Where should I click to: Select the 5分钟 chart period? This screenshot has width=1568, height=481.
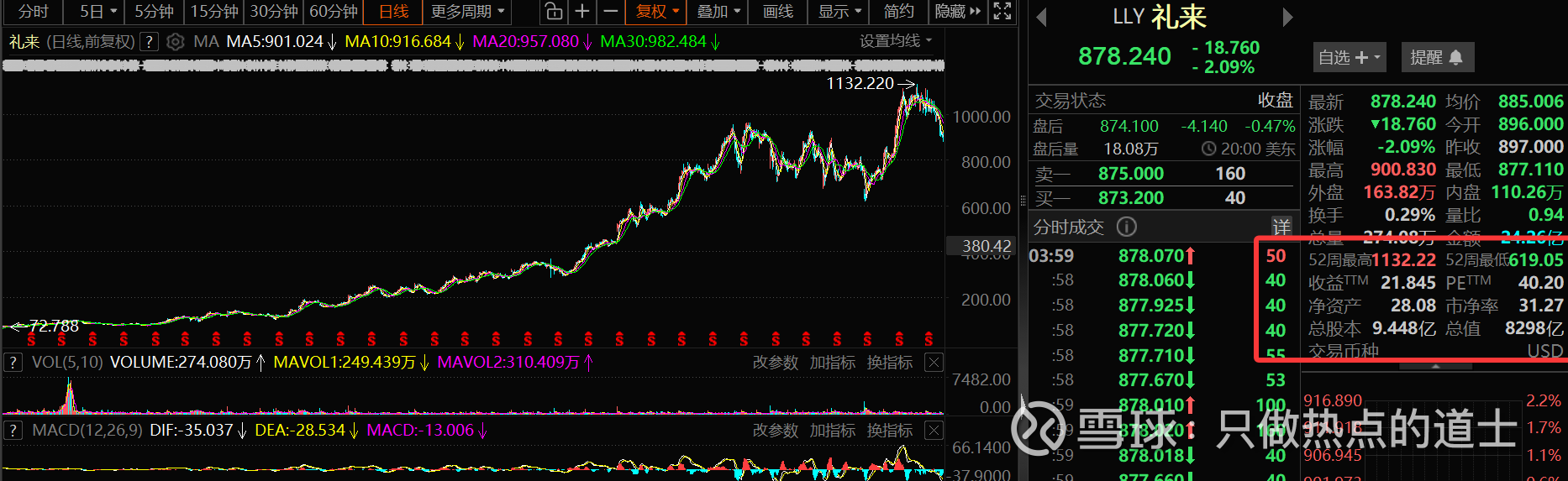(154, 12)
